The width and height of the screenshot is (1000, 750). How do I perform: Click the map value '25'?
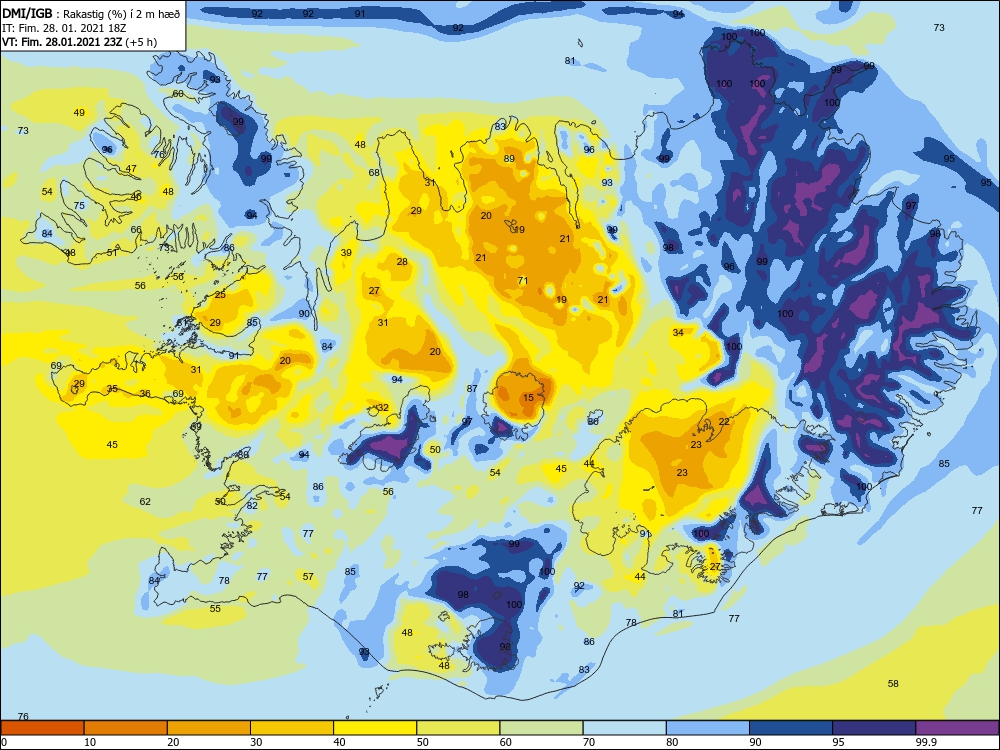tap(220, 295)
